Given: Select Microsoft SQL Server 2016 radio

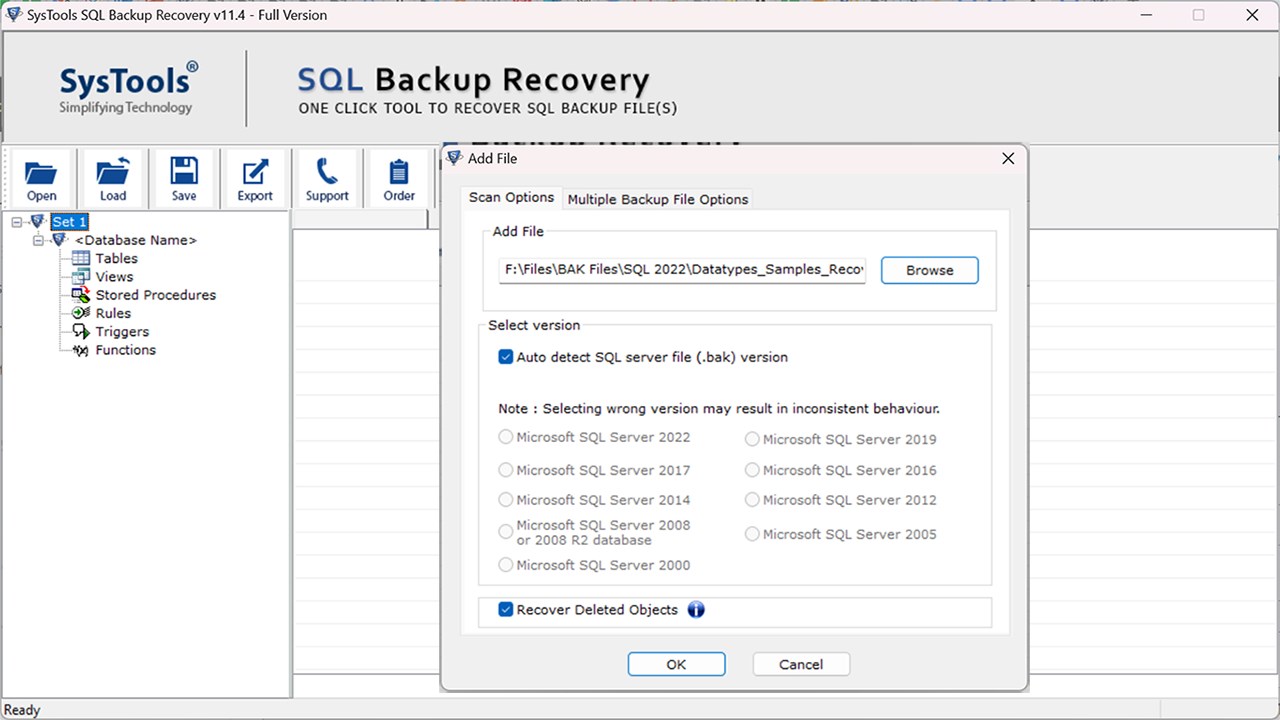Looking at the screenshot, I should pyautogui.click(x=752, y=470).
